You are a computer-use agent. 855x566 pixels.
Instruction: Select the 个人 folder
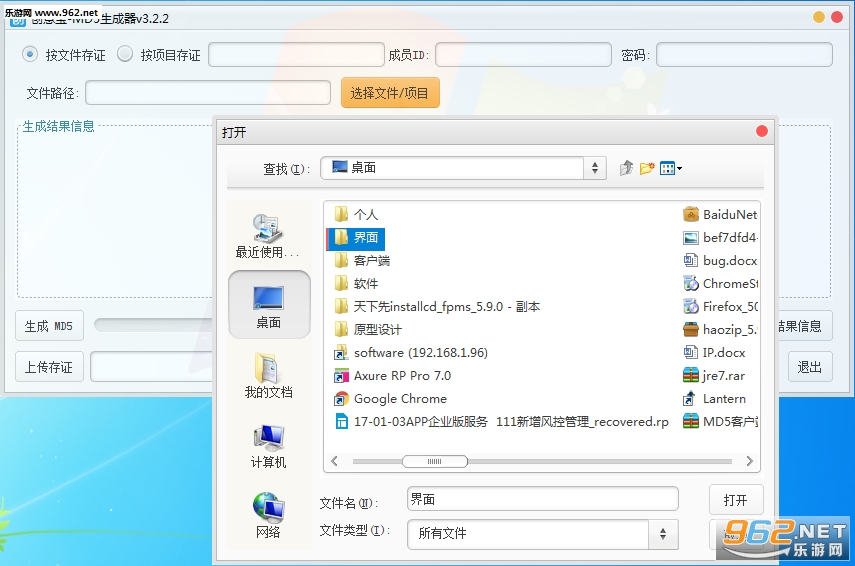[356, 214]
